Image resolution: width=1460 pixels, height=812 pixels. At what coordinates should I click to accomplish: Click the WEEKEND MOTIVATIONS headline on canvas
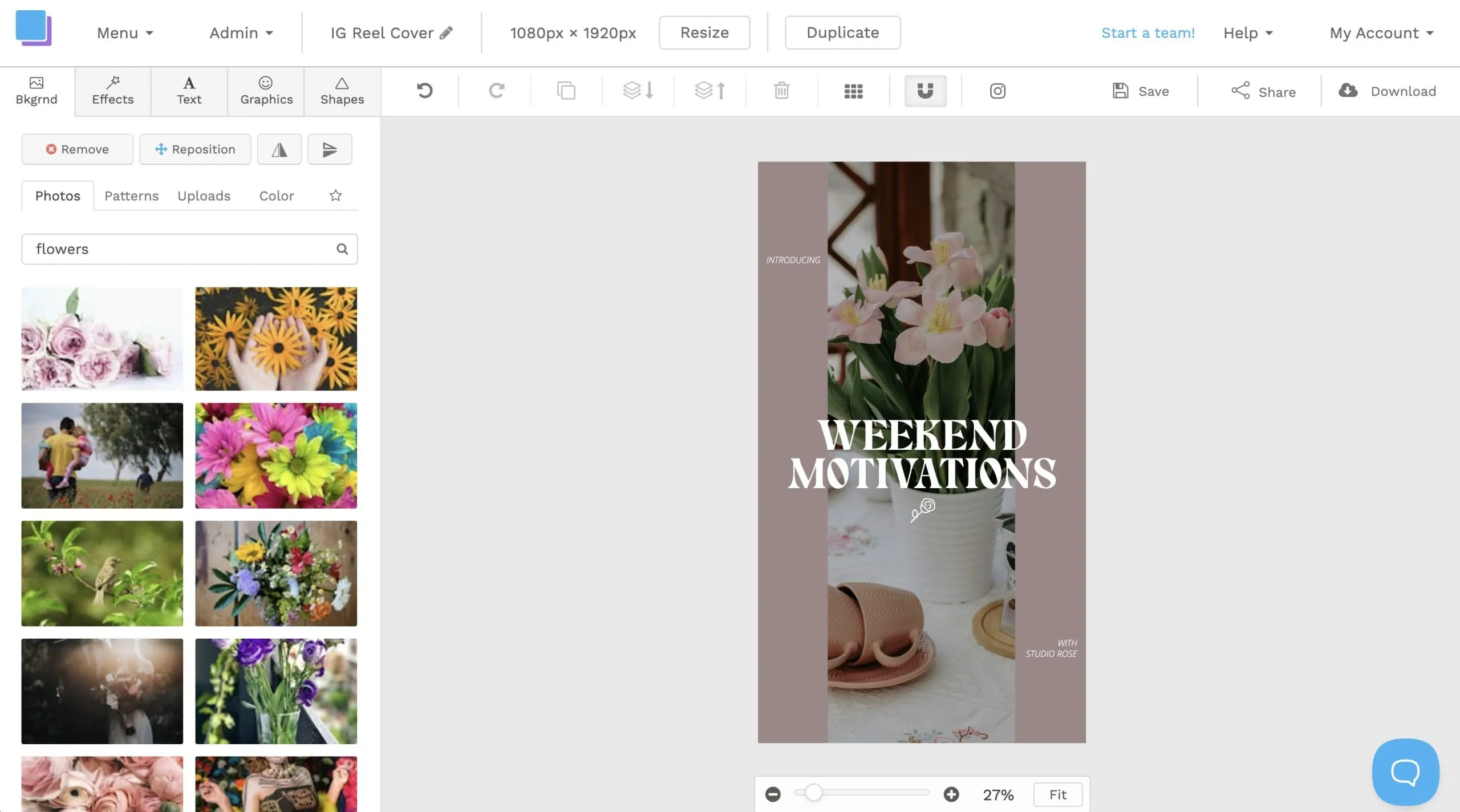(922, 454)
